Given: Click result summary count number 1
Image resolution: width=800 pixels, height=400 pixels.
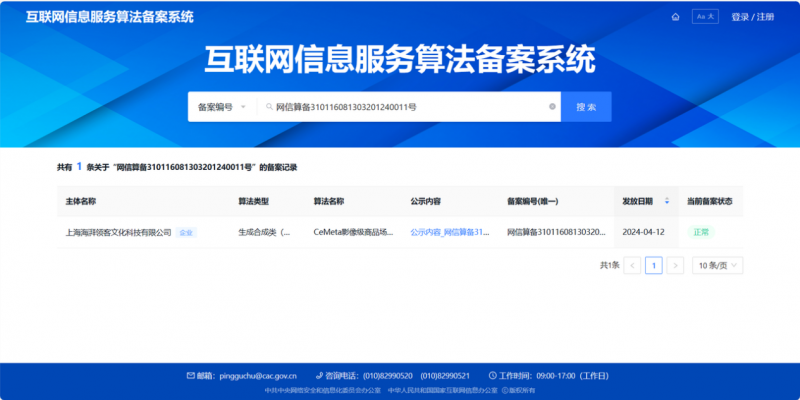Looking at the screenshot, I should [79, 167].
